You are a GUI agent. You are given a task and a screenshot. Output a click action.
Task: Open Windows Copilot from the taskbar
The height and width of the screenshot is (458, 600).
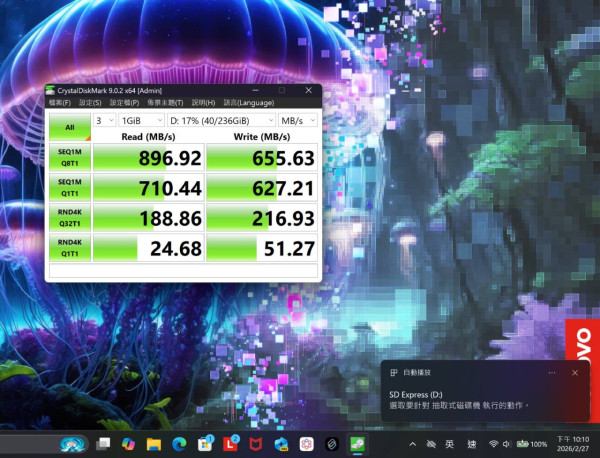click(x=128, y=444)
